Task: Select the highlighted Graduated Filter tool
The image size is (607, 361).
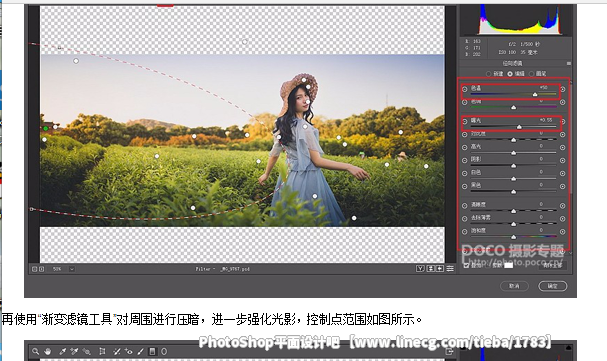Action: point(153,351)
